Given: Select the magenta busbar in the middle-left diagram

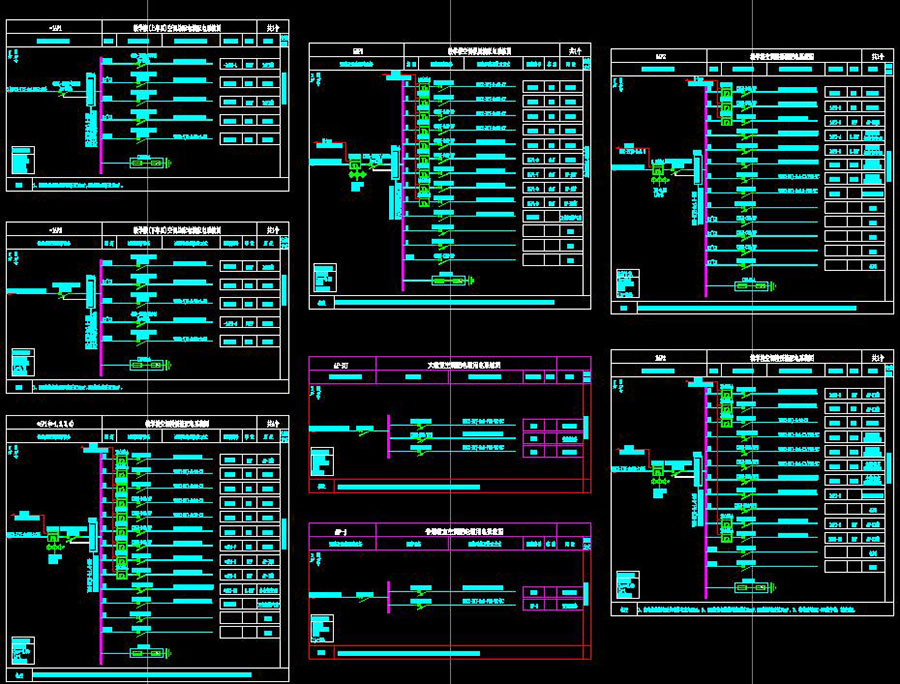Looking at the screenshot, I should click(101, 317).
